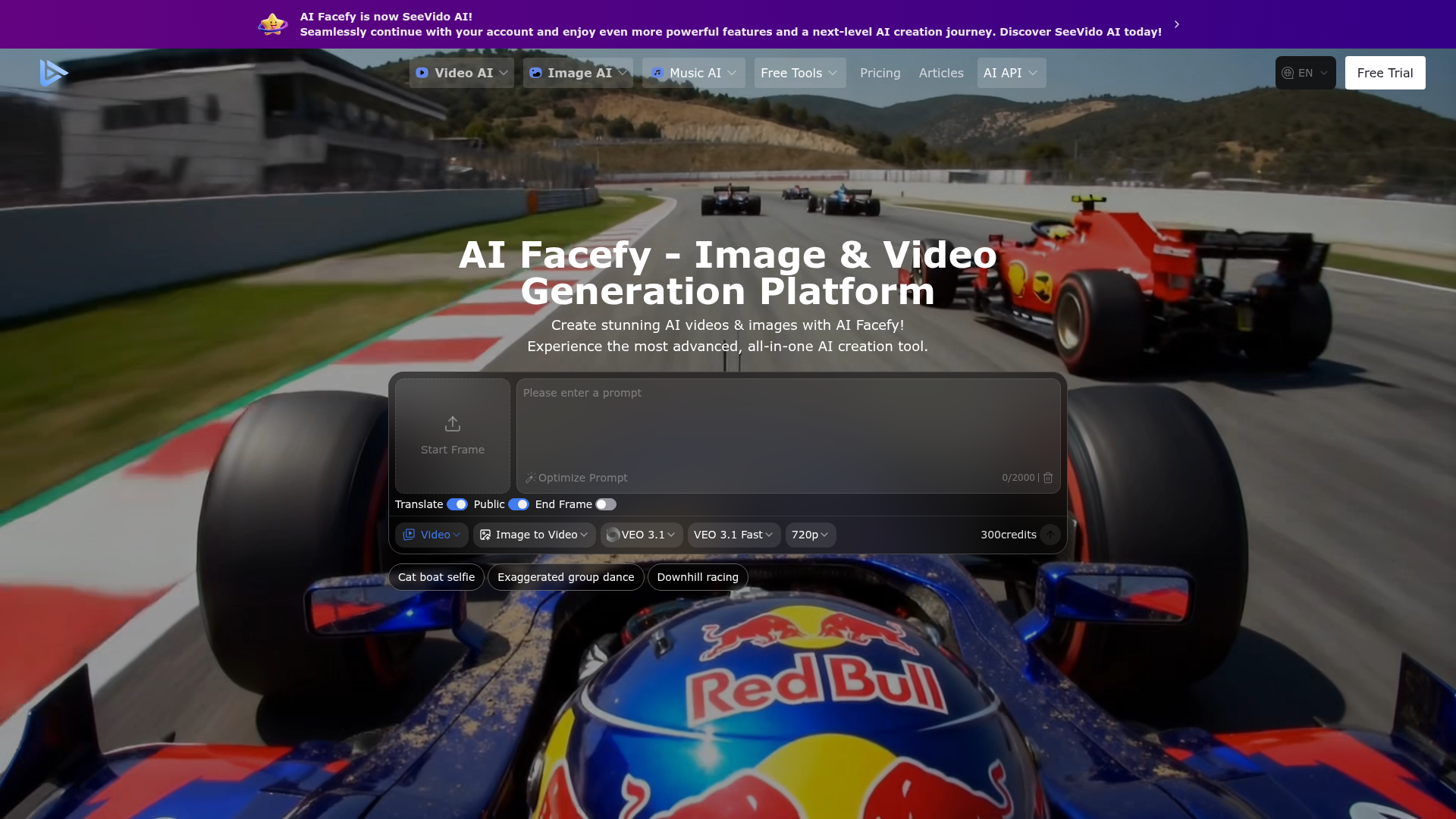The height and width of the screenshot is (819, 1456).
Task: Open the Video AI menu
Action: click(462, 73)
